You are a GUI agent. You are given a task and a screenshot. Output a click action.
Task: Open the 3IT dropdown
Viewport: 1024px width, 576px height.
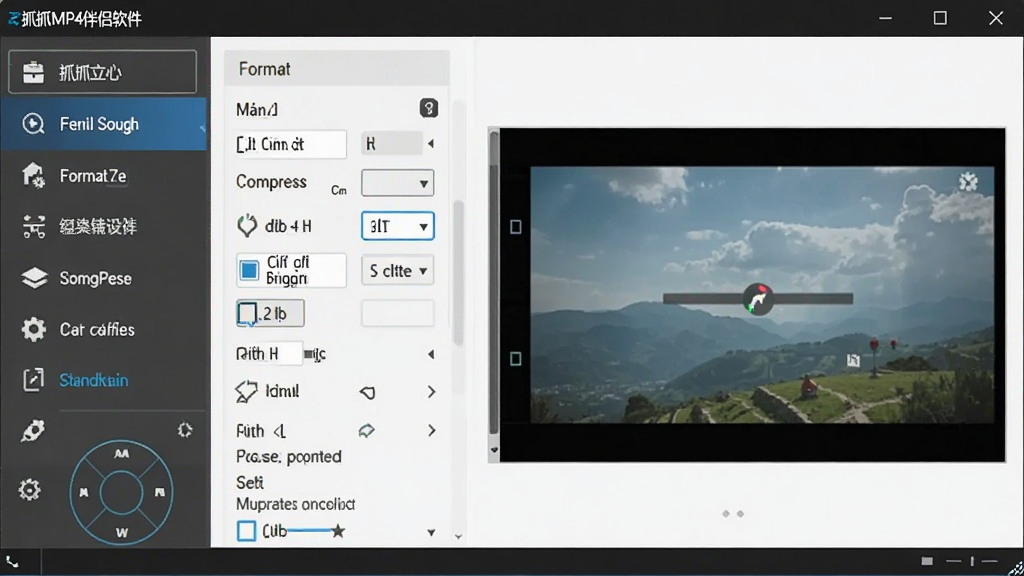click(x=397, y=226)
